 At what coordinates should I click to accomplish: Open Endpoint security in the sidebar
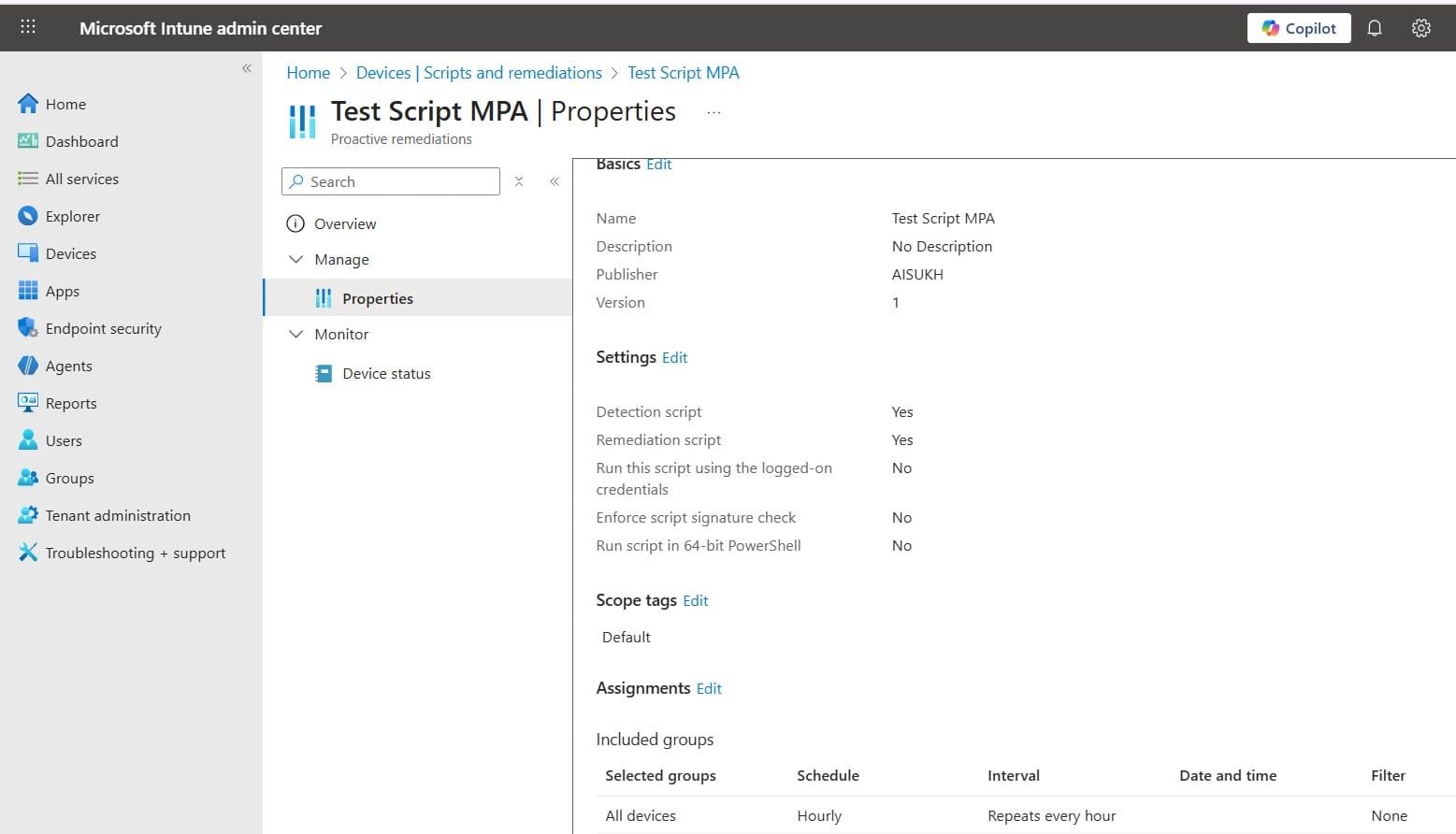pos(104,328)
